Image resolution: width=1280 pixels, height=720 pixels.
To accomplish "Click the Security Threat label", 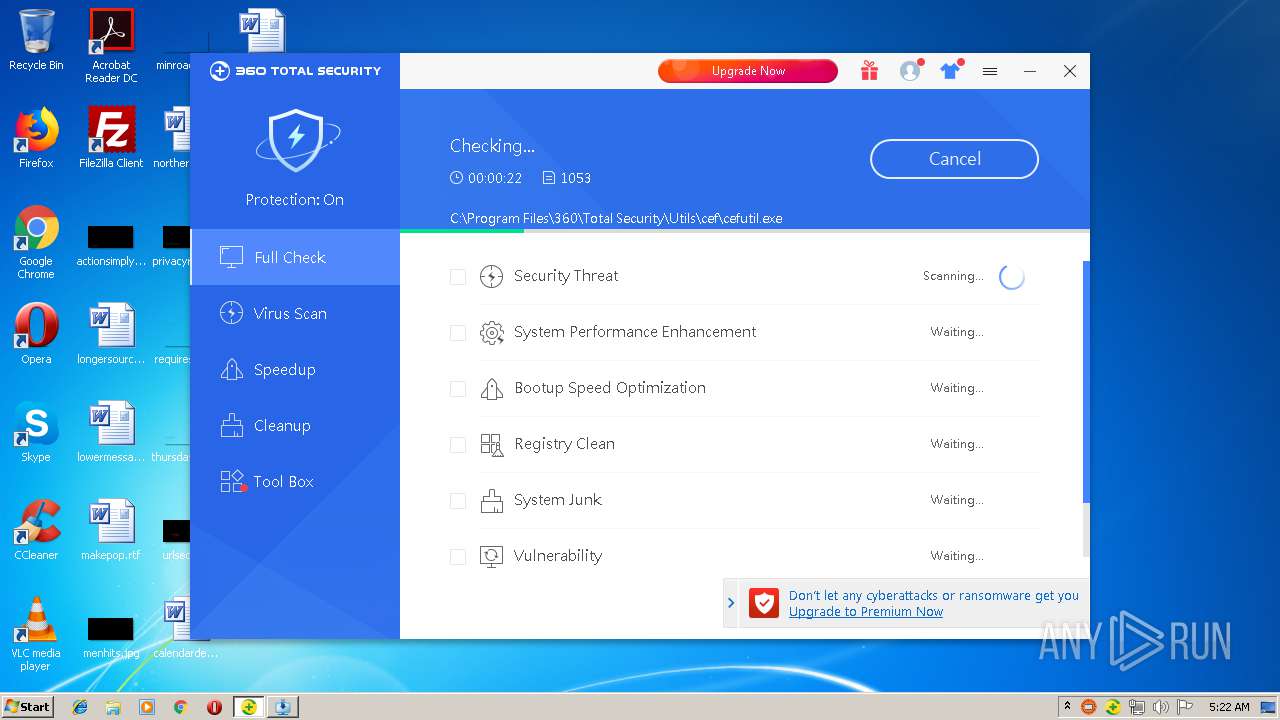I will pos(566,276).
